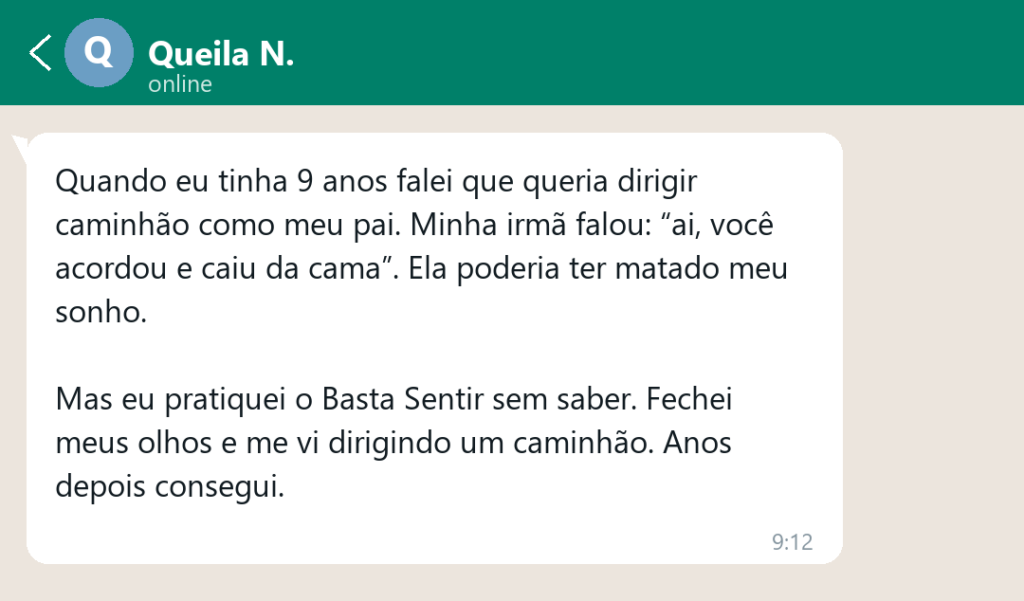Screen dimensions: 1024x601
Task: Tap the blank line between message paragraphs
Action: tap(421, 355)
